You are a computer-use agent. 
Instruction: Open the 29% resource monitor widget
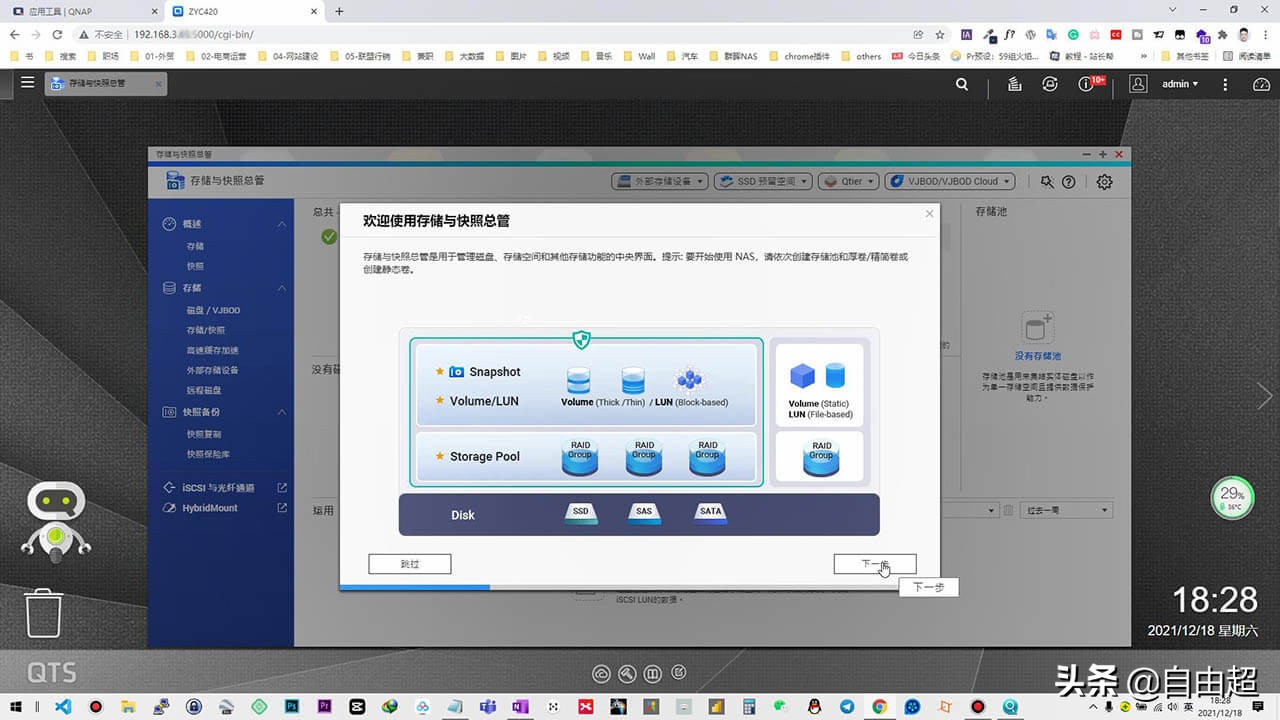1231,497
